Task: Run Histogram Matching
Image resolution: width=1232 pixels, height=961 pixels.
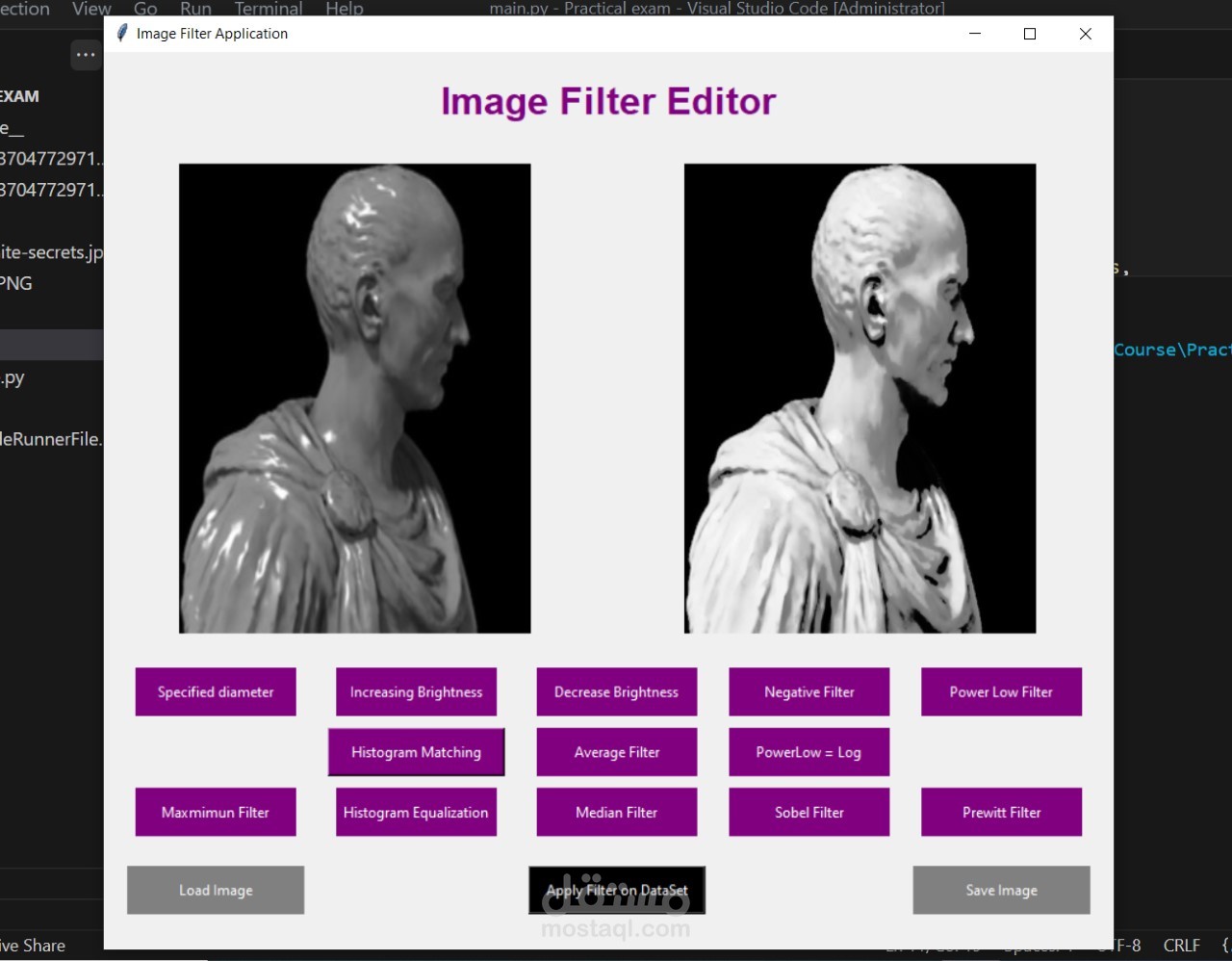Action: tap(416, 752)
